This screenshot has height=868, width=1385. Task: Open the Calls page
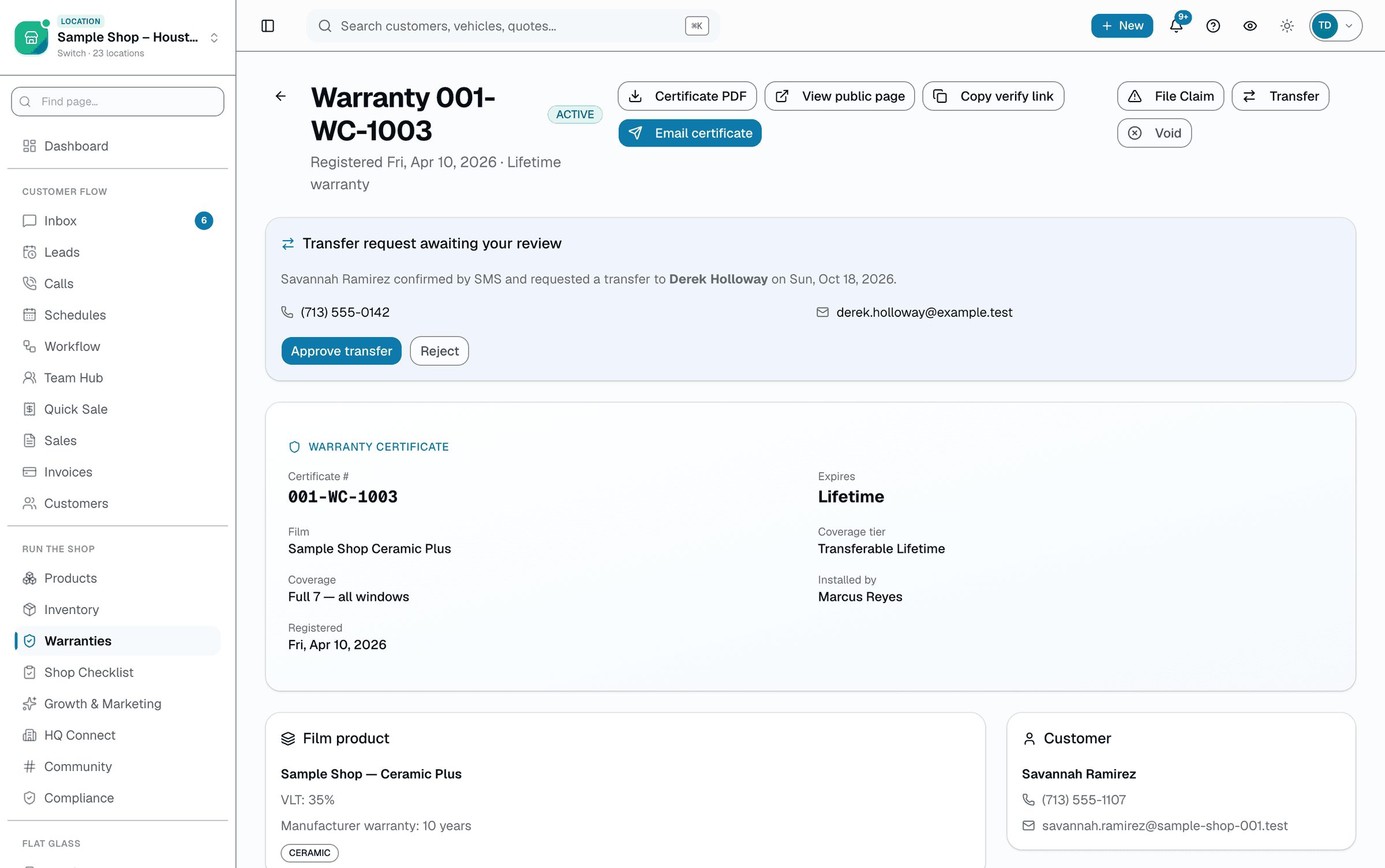(x=118, y=283)
